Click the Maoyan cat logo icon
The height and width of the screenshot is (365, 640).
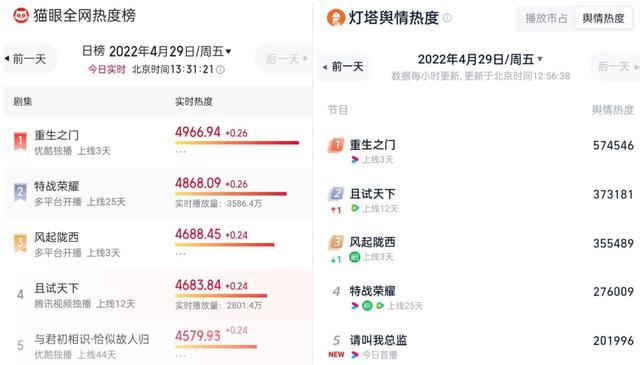coord(20,16)
